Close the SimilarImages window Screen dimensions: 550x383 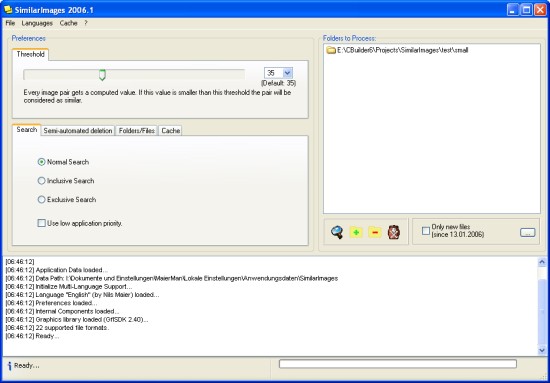[x=540, y=9]
